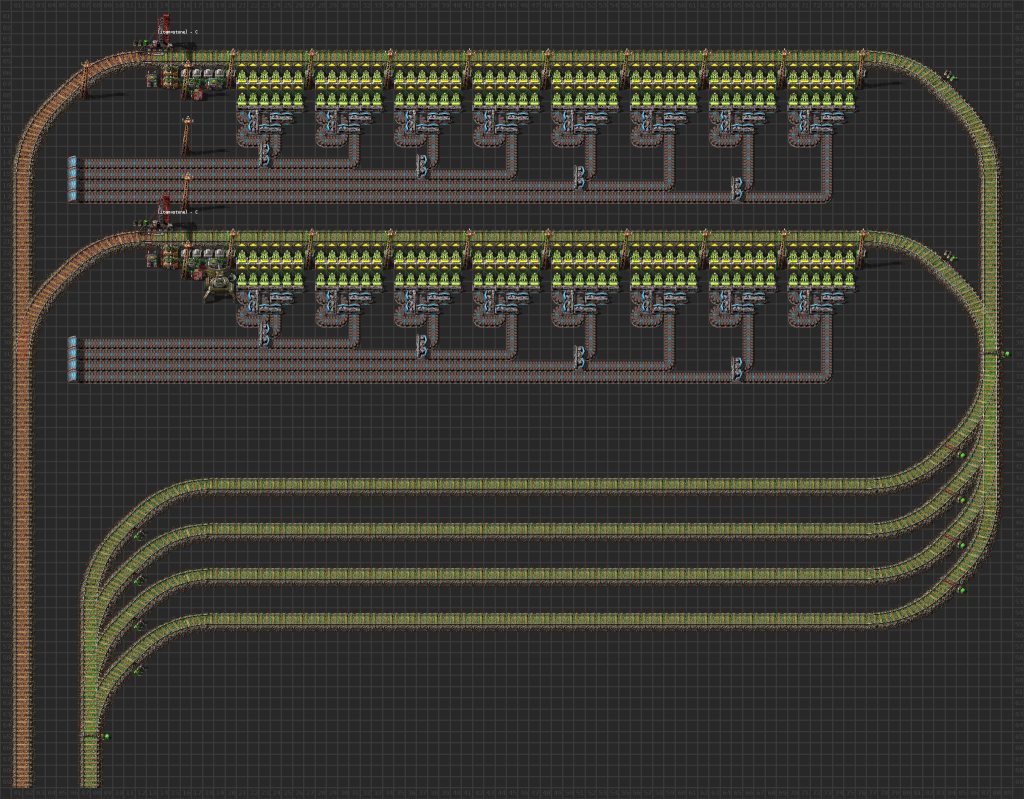Click the bottom blue belt end of the lower bus
This screenshot has height=799, width=1024.
[72, 376]
